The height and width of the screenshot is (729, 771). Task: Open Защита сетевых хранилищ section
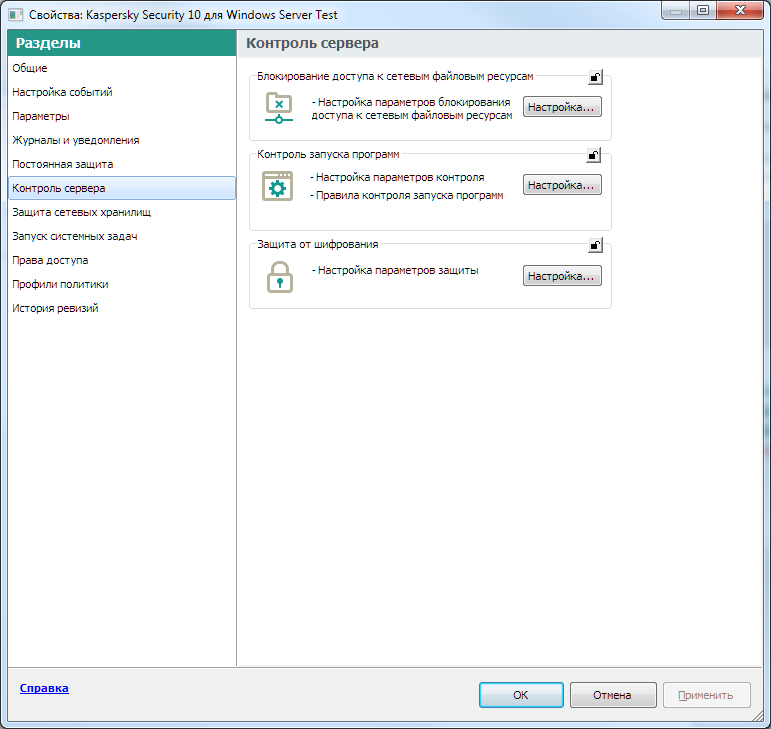pyautogui.click(x=121, y=212)
